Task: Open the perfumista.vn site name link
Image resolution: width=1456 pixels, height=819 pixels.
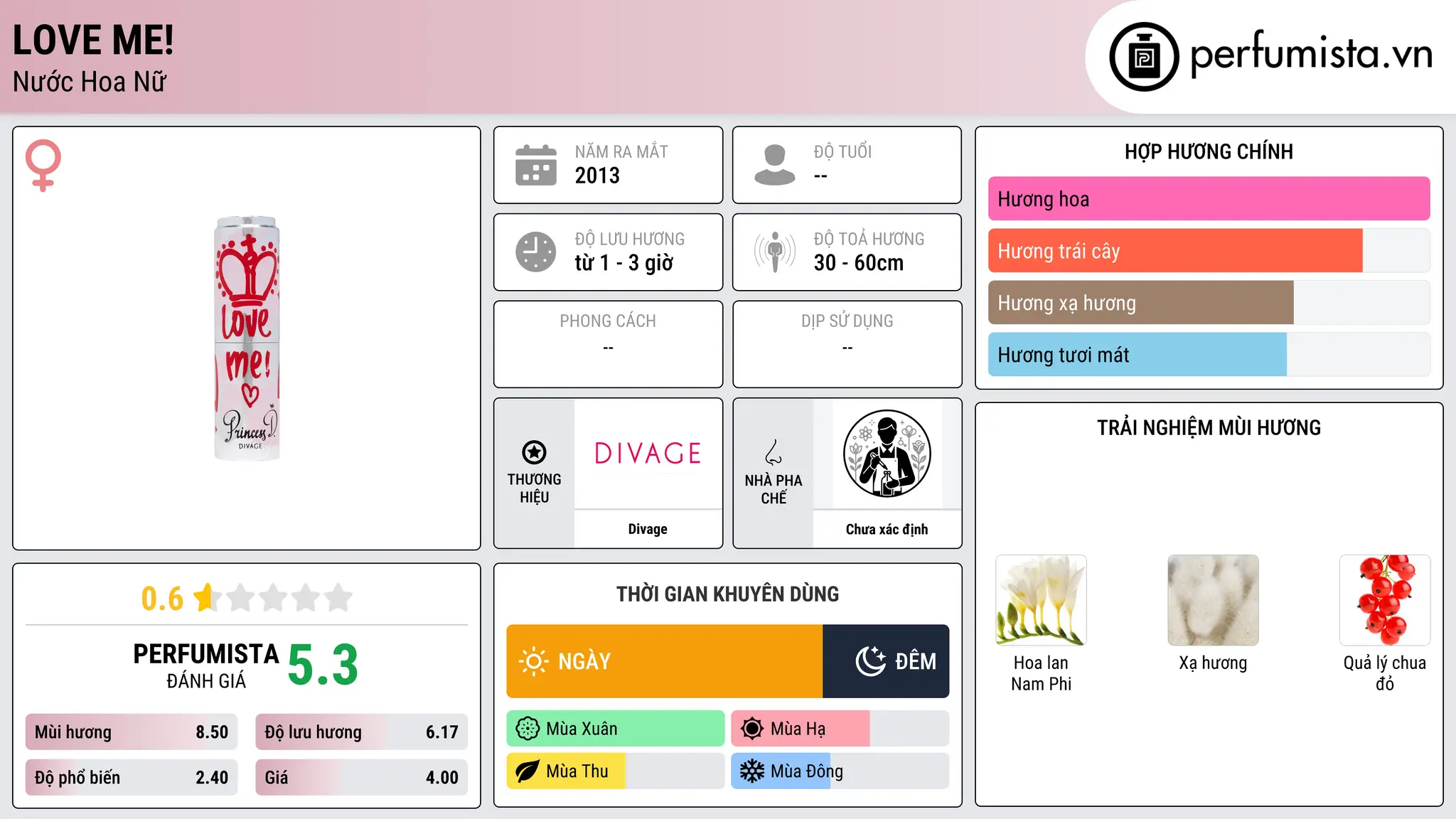Action: point(1311,54)
